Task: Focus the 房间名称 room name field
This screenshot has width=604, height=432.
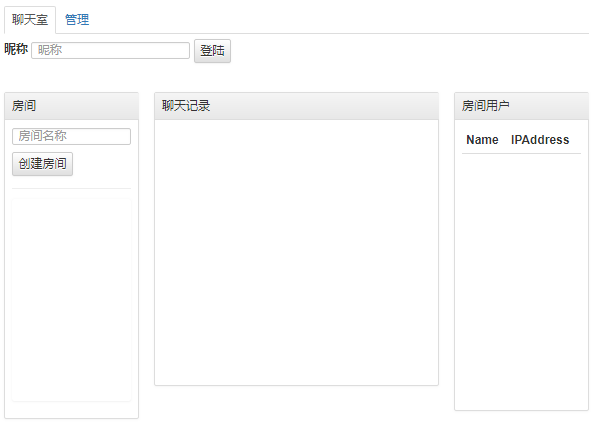Action: (71, 136)
